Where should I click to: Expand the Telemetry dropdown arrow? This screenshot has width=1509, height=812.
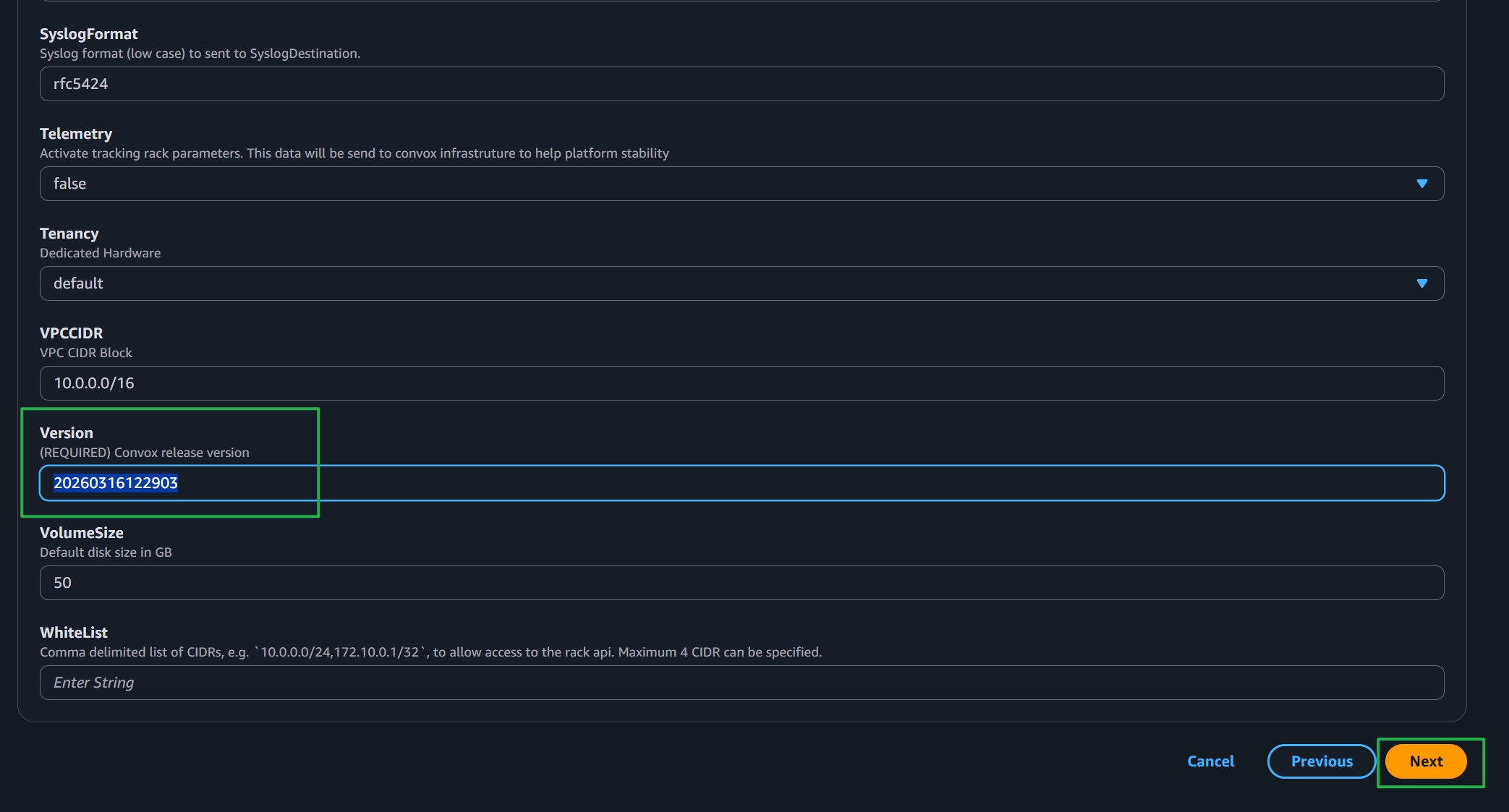point(1421,184)
